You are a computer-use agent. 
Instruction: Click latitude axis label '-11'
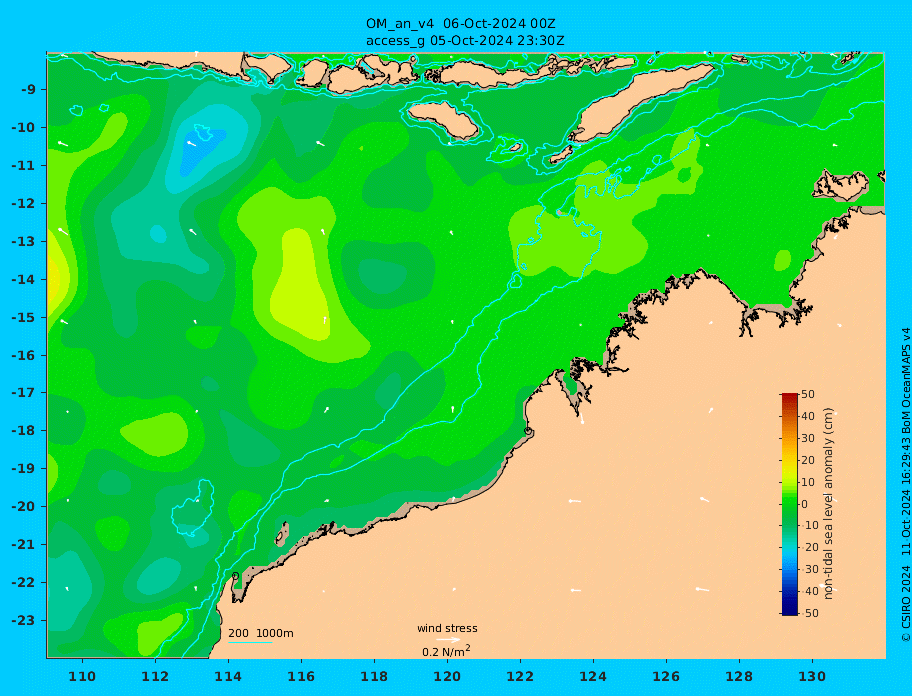click(23, 166)
